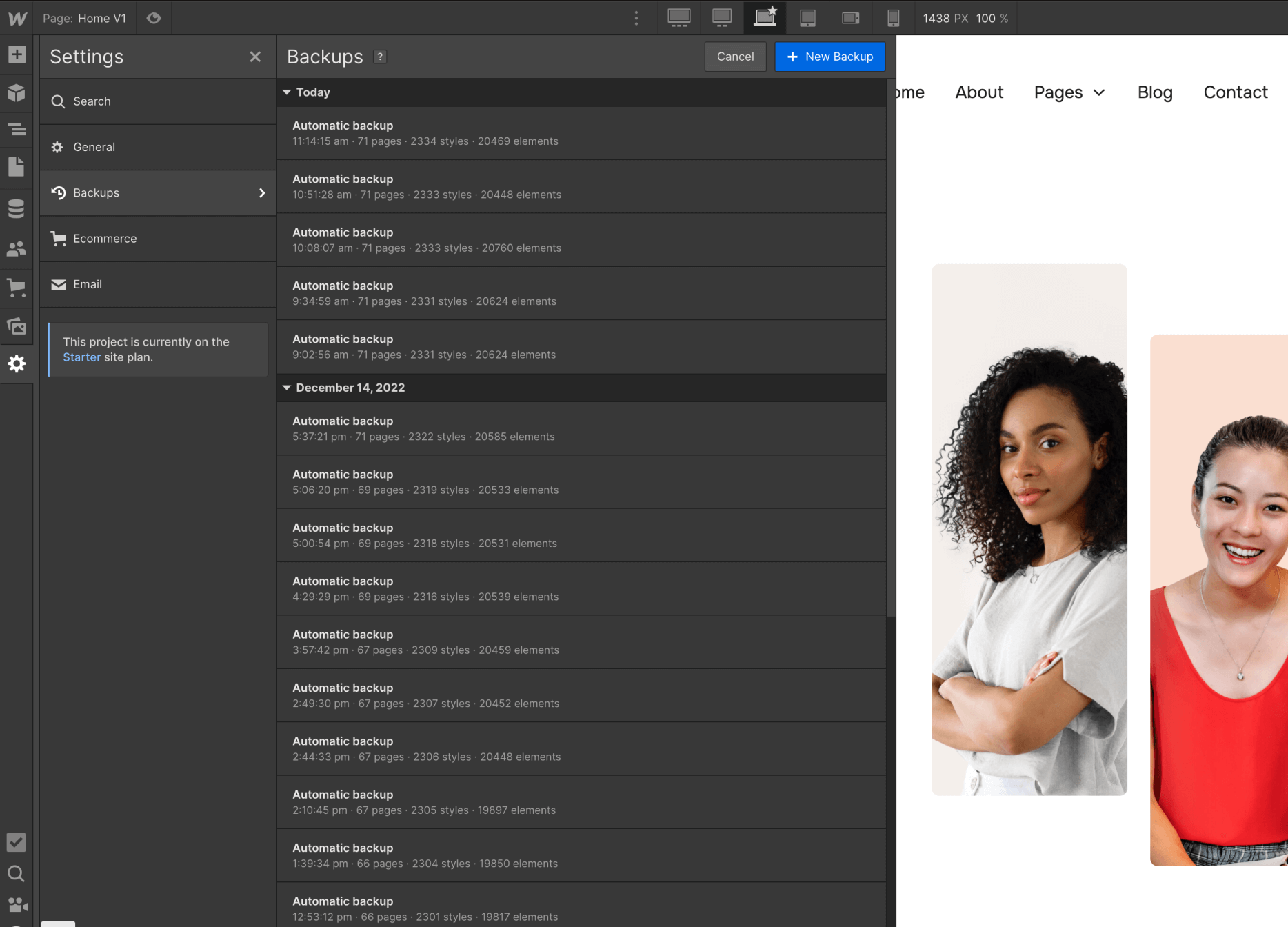Click the canvas zoom percentage control
The image size is (1288, 927).
[993, 18]
